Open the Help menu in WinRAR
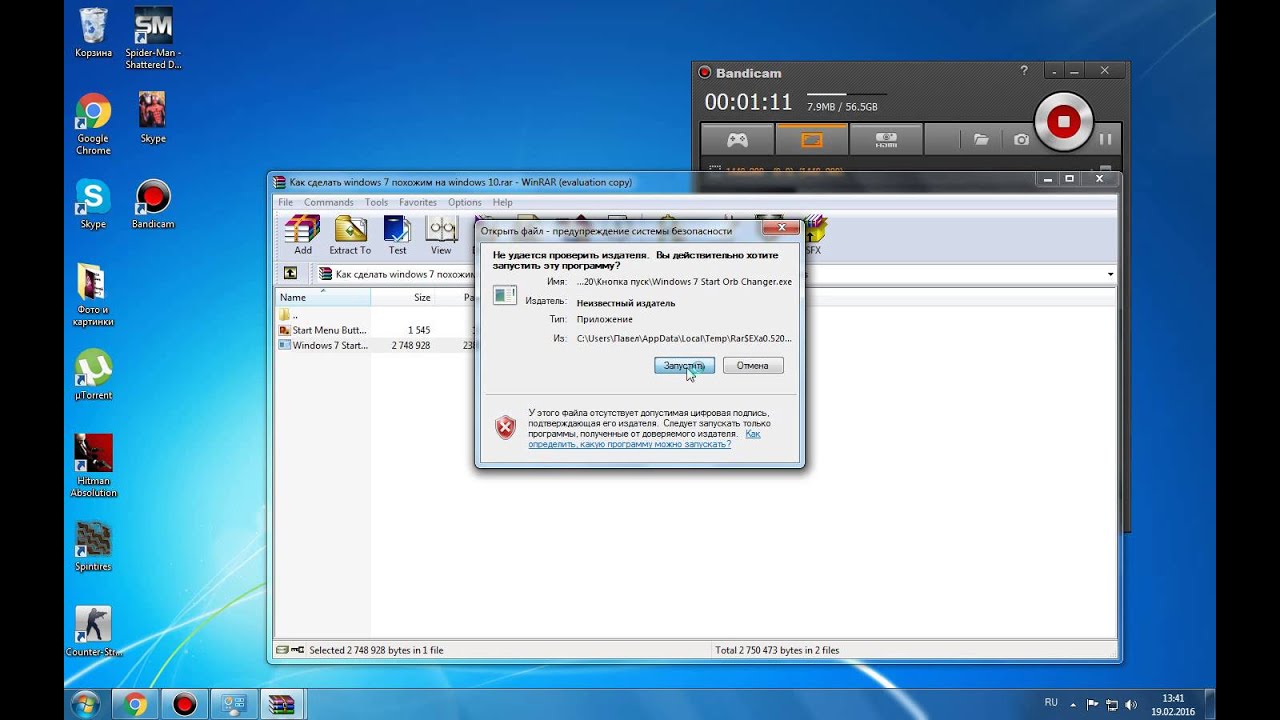1280x720 pixels. [502, 202]
